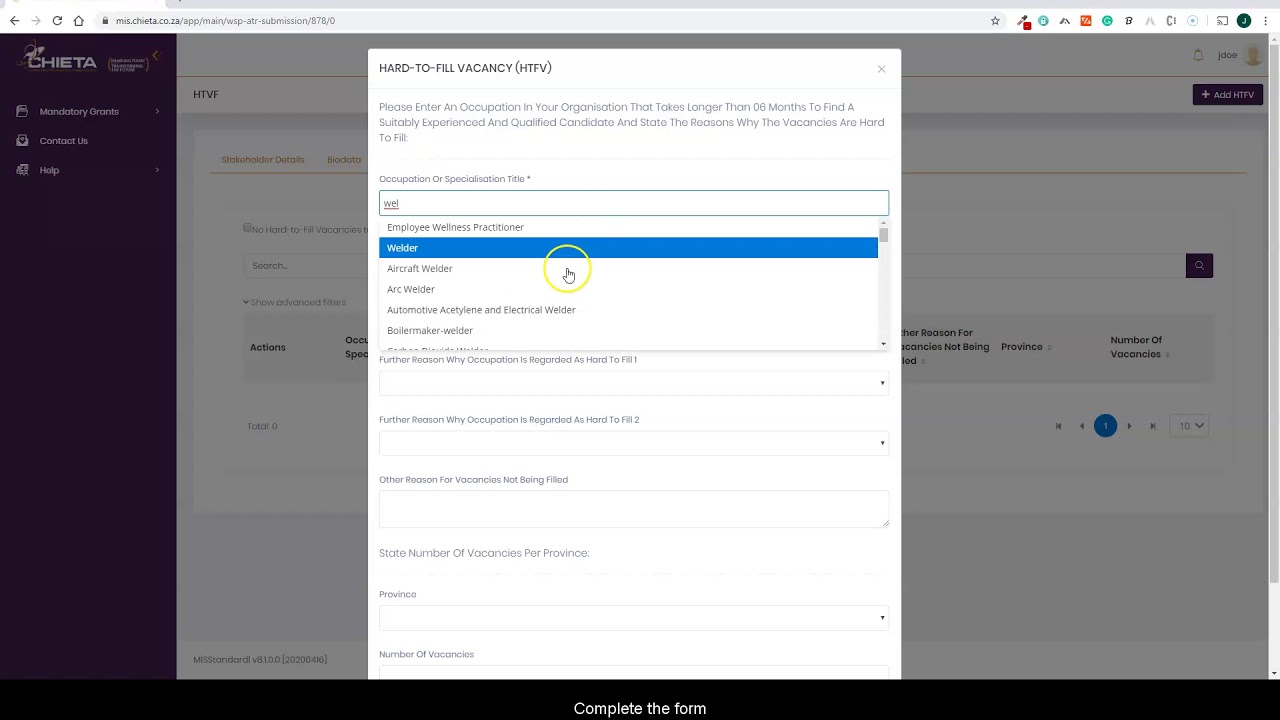Open Further Reason Hard To Fill 2 dropdown
Viewport: 1280px width, 720px height.
633,443
